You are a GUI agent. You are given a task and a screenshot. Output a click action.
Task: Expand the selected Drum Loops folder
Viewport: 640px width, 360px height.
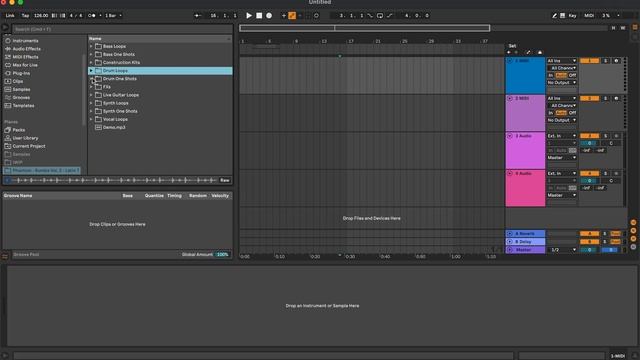point(91,71)
